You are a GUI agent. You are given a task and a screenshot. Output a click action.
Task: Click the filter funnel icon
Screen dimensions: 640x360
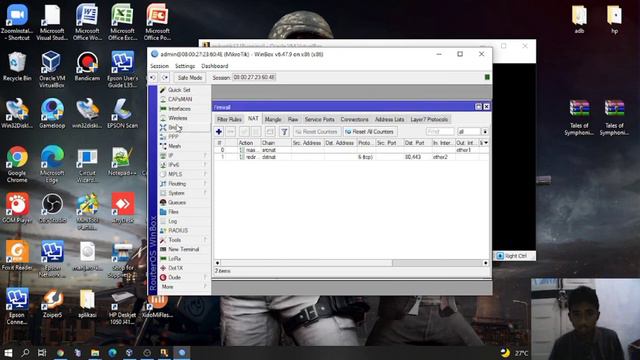tap(284, 132)
